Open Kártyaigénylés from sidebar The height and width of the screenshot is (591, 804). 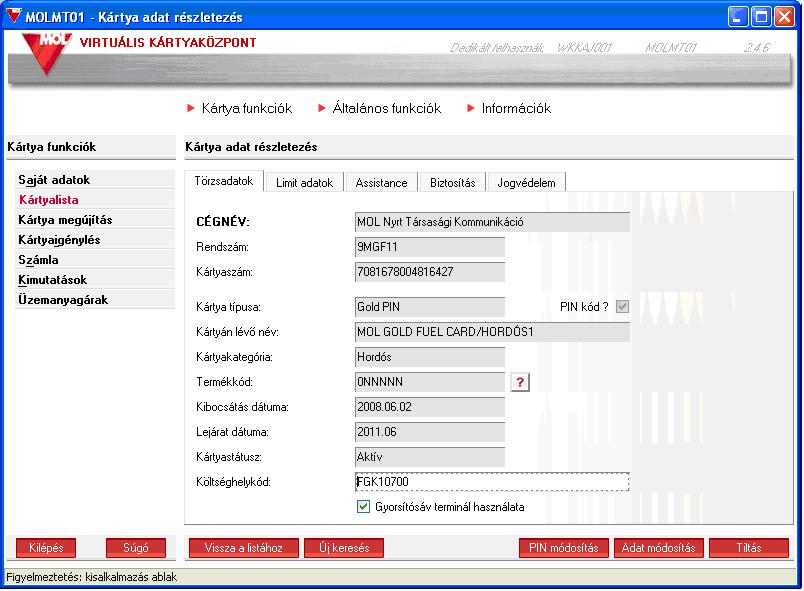(x=95, y=240)
